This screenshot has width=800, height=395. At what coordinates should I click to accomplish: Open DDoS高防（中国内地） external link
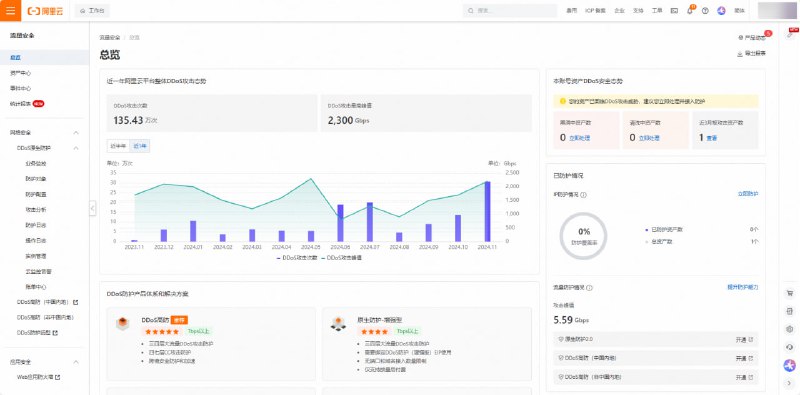coord(47,302)
